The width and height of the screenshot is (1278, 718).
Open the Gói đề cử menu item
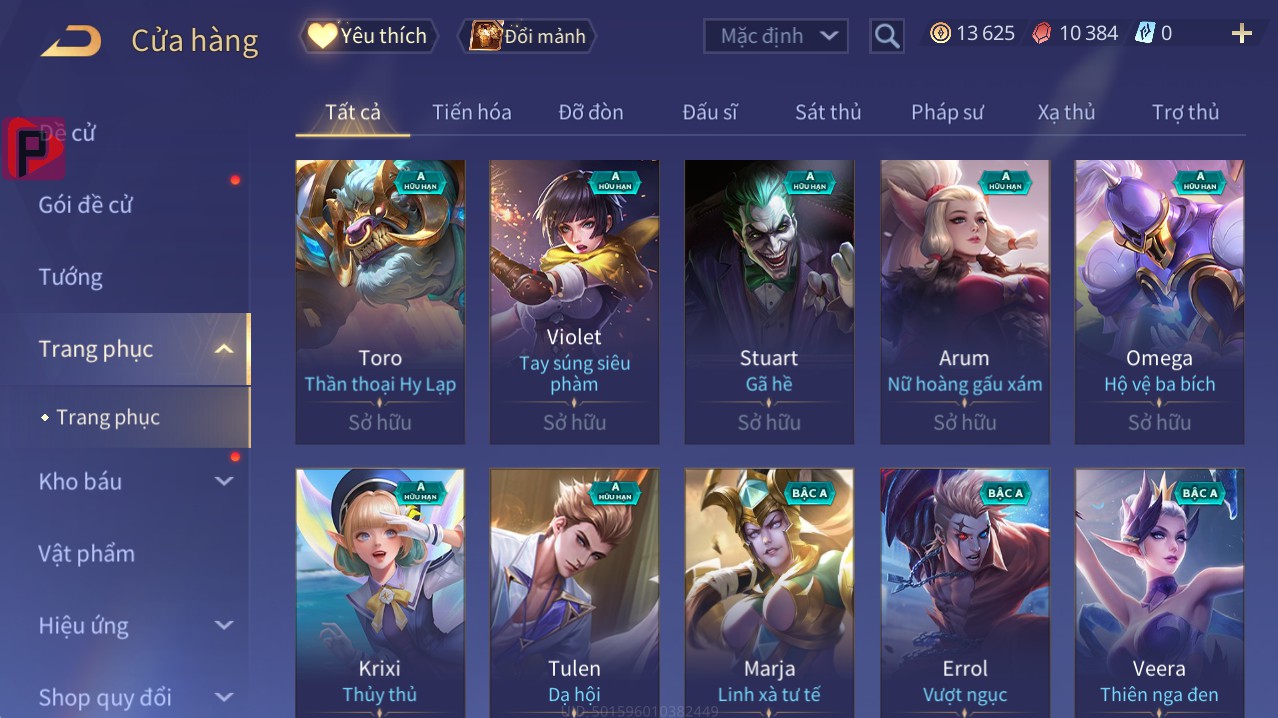tap(86, 205)
